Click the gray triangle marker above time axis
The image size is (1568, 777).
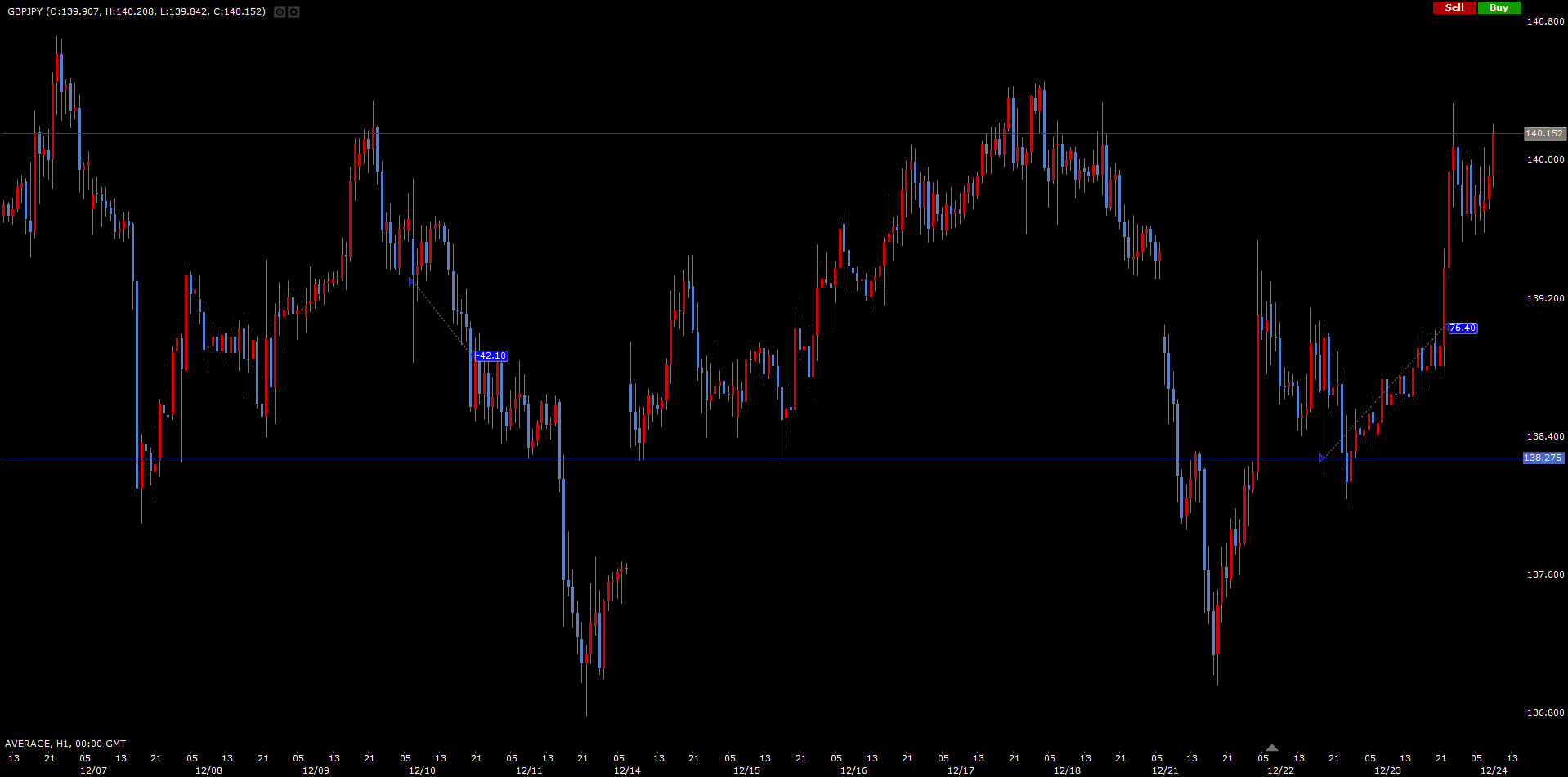(x=1271, y=747)
